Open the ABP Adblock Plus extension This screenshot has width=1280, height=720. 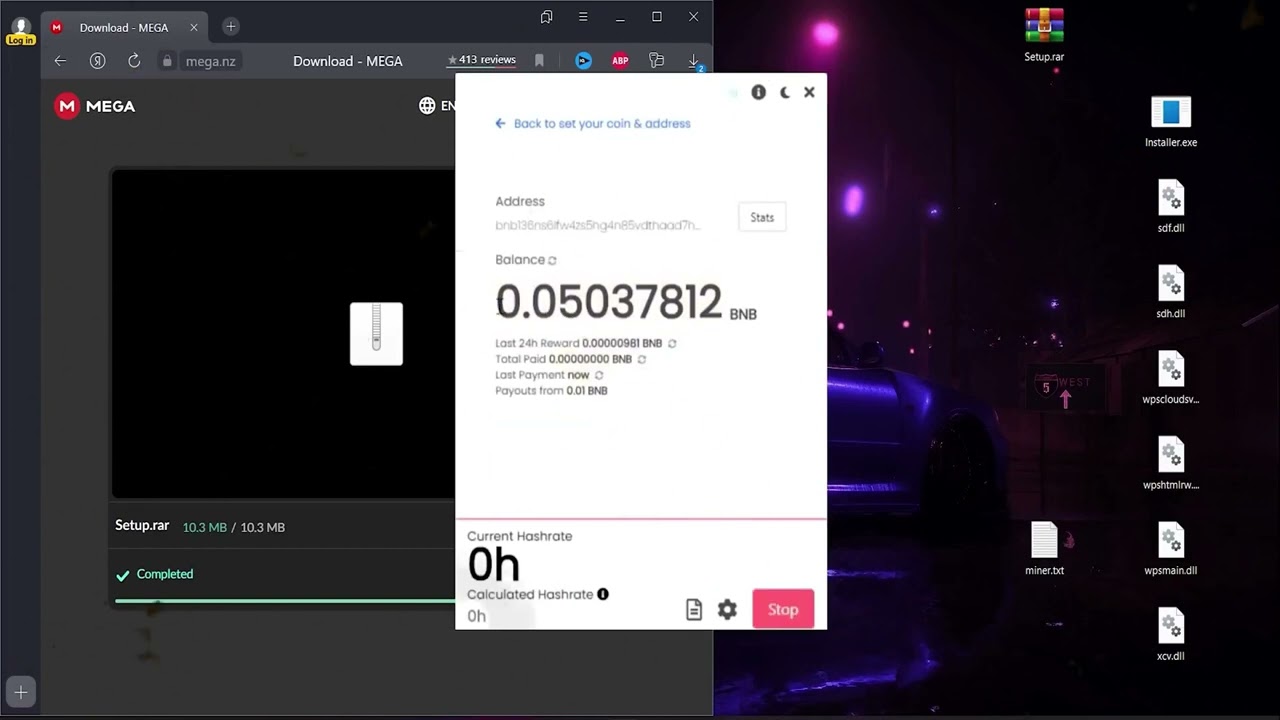tap(620, 61)
